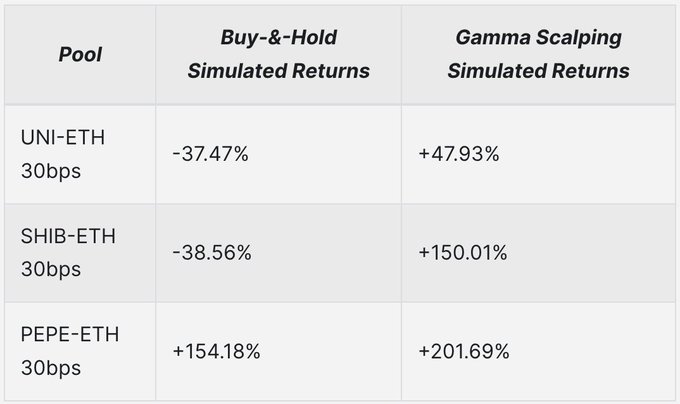Viewport: 680px width, 404px height.
Task: Click '30bps' under PEPE-ETH
Action: pos(50,367)
